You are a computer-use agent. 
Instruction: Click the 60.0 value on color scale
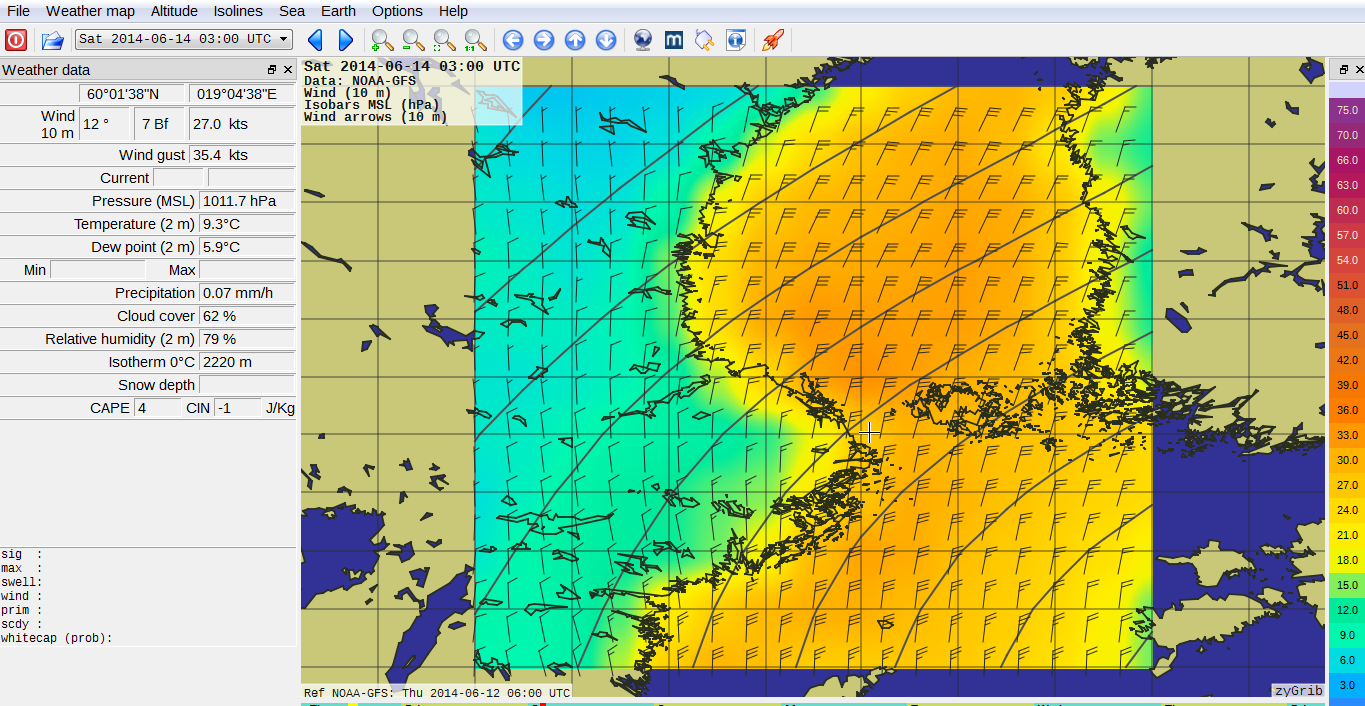pyautogui.click(x=1347, y=210)
